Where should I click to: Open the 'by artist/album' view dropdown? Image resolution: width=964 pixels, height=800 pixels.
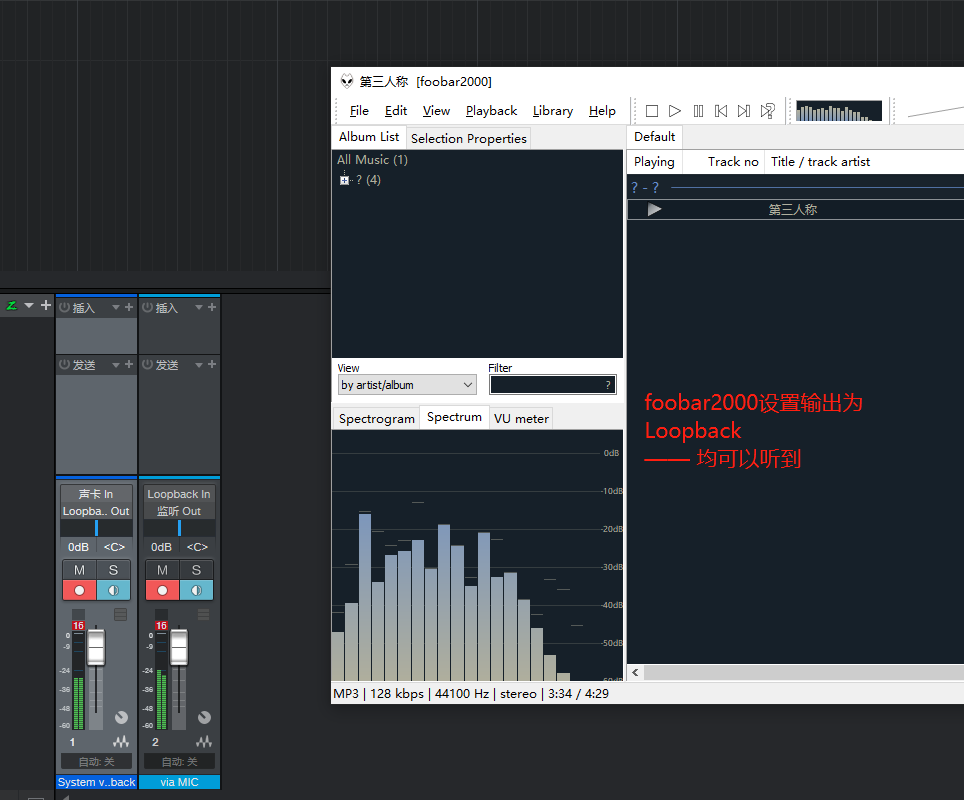point(407,385)
